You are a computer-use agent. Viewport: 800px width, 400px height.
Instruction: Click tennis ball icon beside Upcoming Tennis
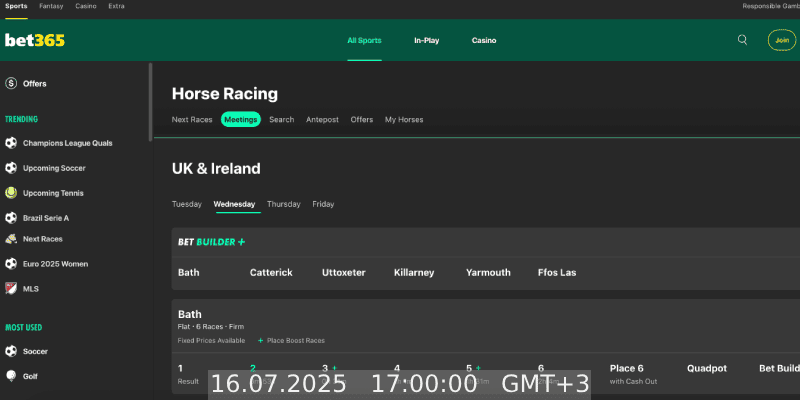pos(11,193)
